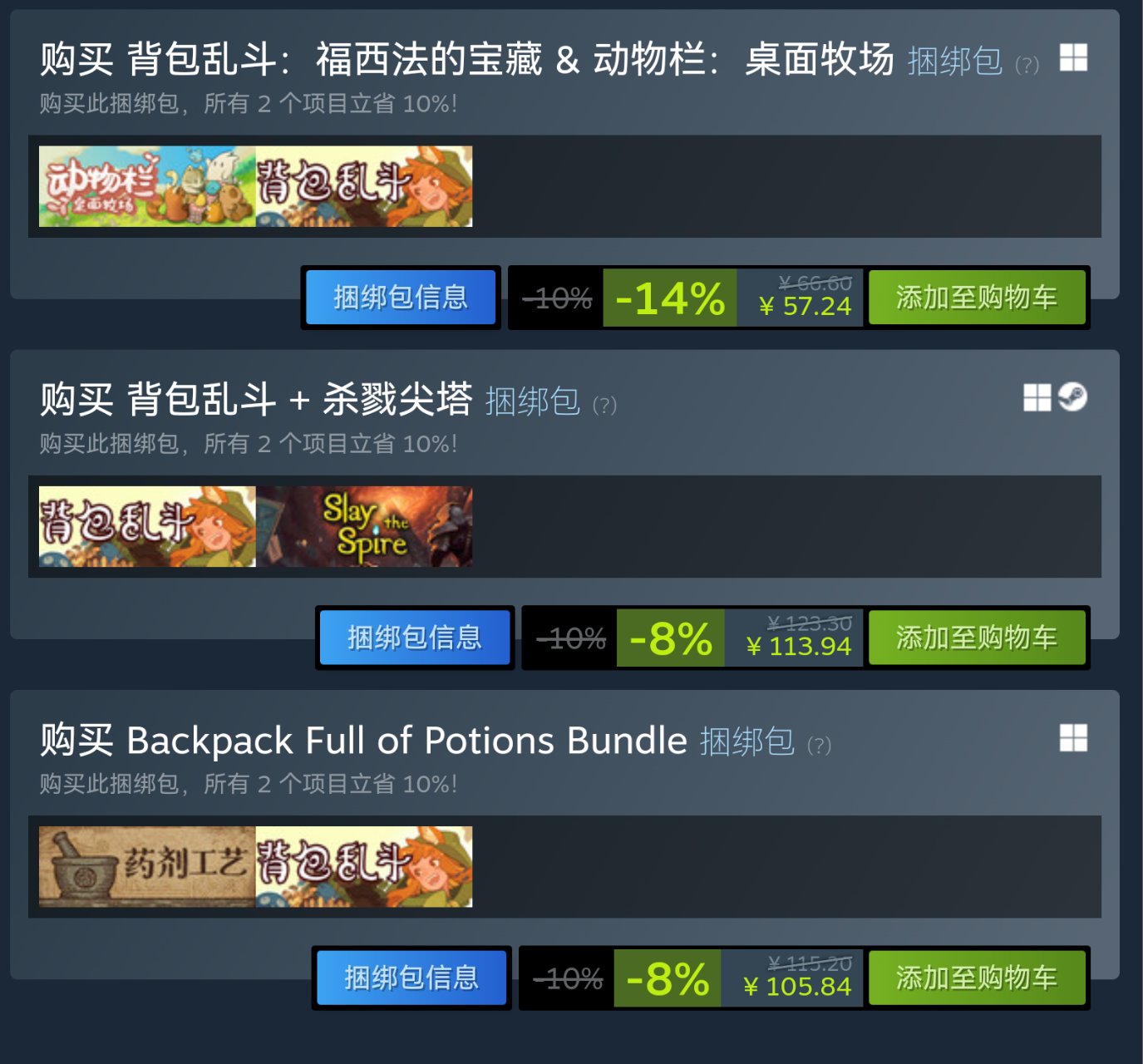Click (?) help icon beside Potions Bundle title
Screen dimensions: 1143x1064
click(x=819, y=746)
